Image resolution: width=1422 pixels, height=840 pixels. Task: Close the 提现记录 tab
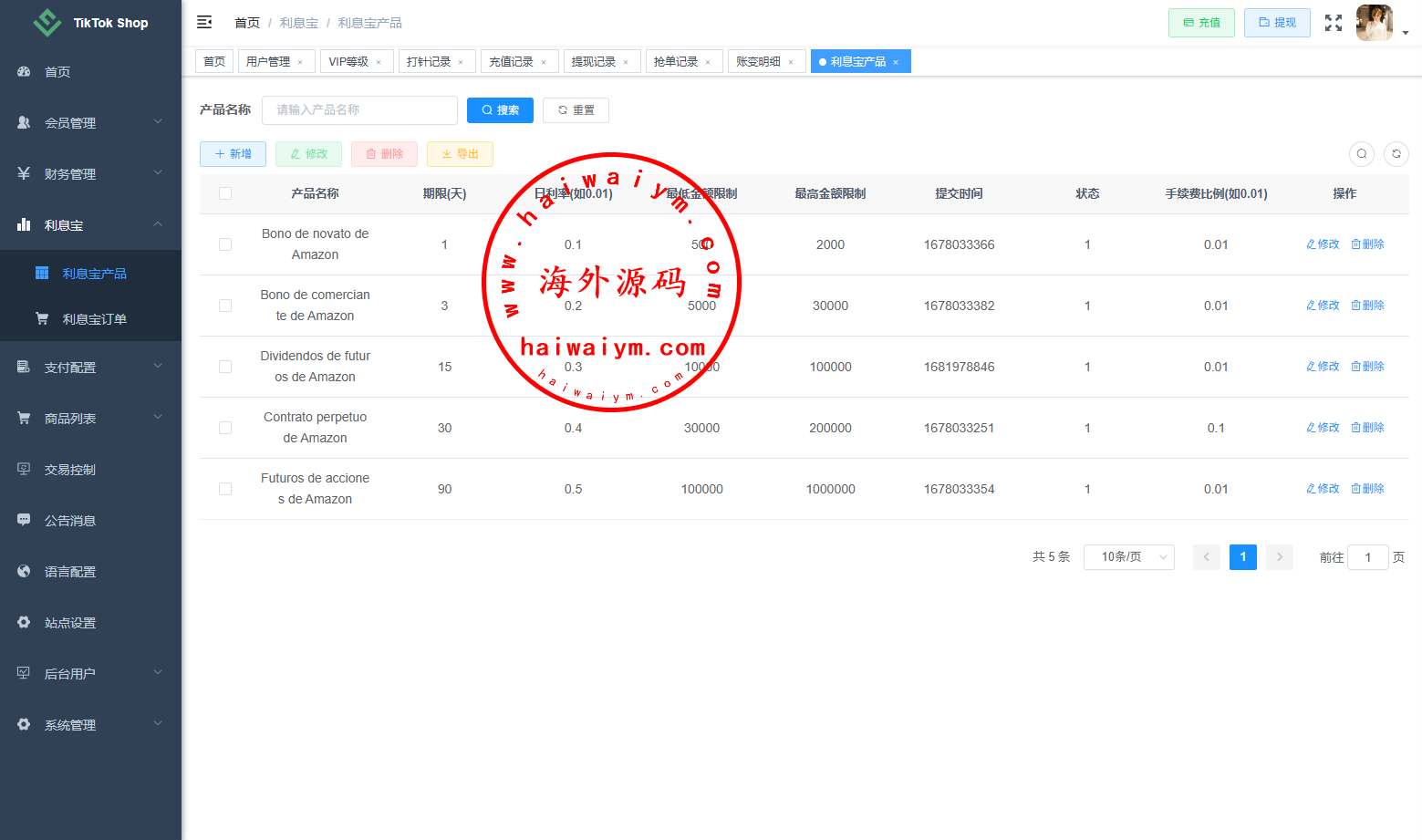pyautogui.click(x=626, y=62)
